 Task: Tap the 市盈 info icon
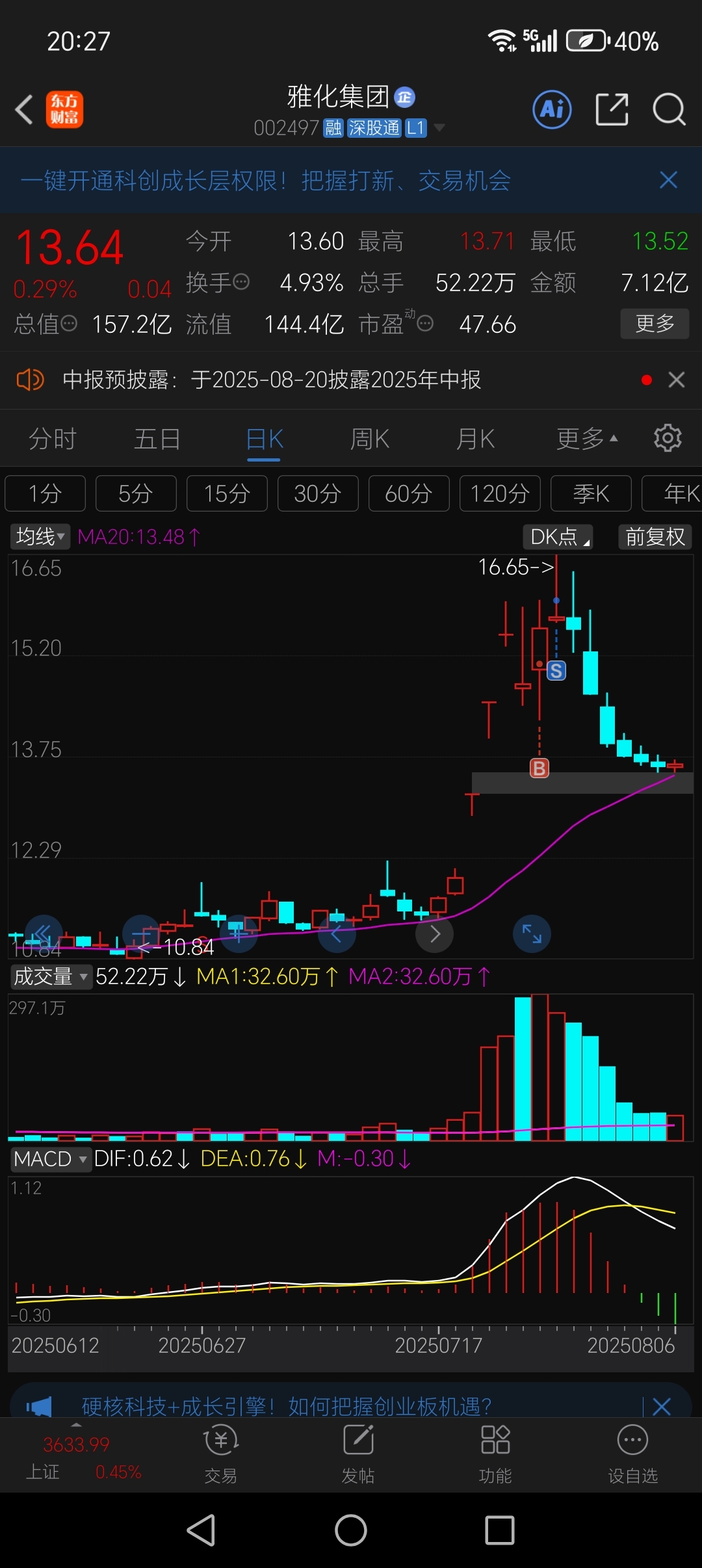[425, 323]
